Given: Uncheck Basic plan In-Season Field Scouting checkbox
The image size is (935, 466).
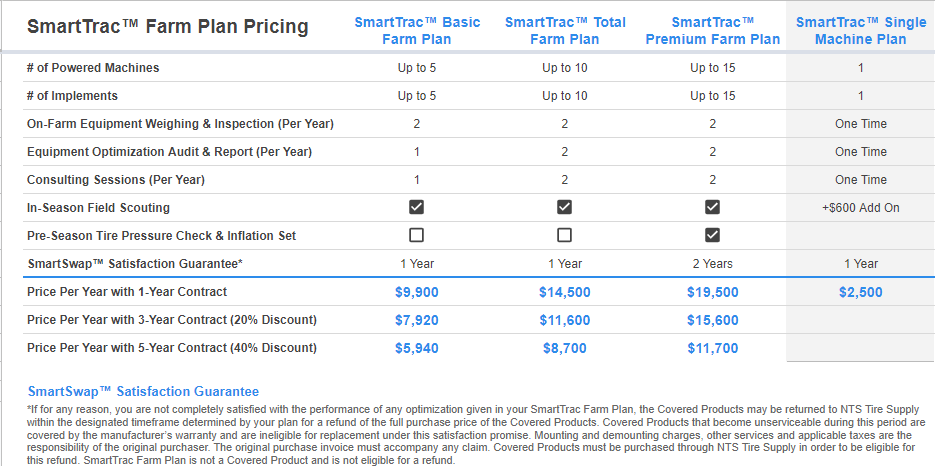Looking at the screenshot, I should [417, 208].
